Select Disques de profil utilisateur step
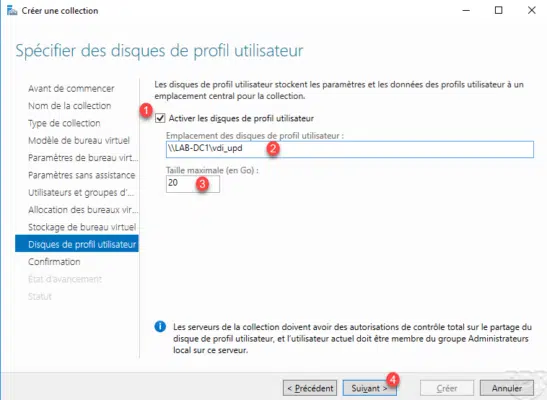Viewport: 547px width, 400px height. coord(77,244)
